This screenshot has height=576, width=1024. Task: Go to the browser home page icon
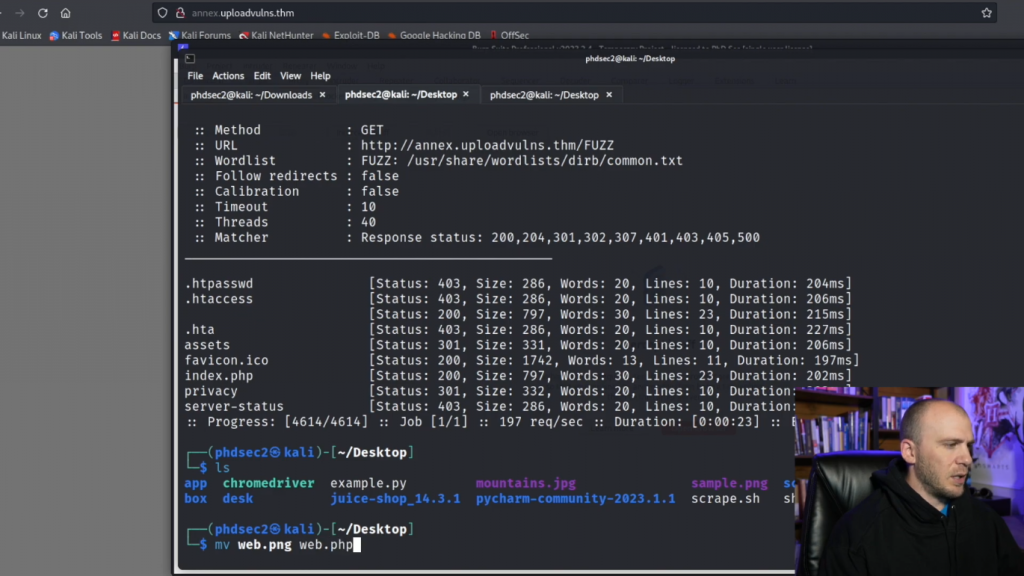pos(66,13)
